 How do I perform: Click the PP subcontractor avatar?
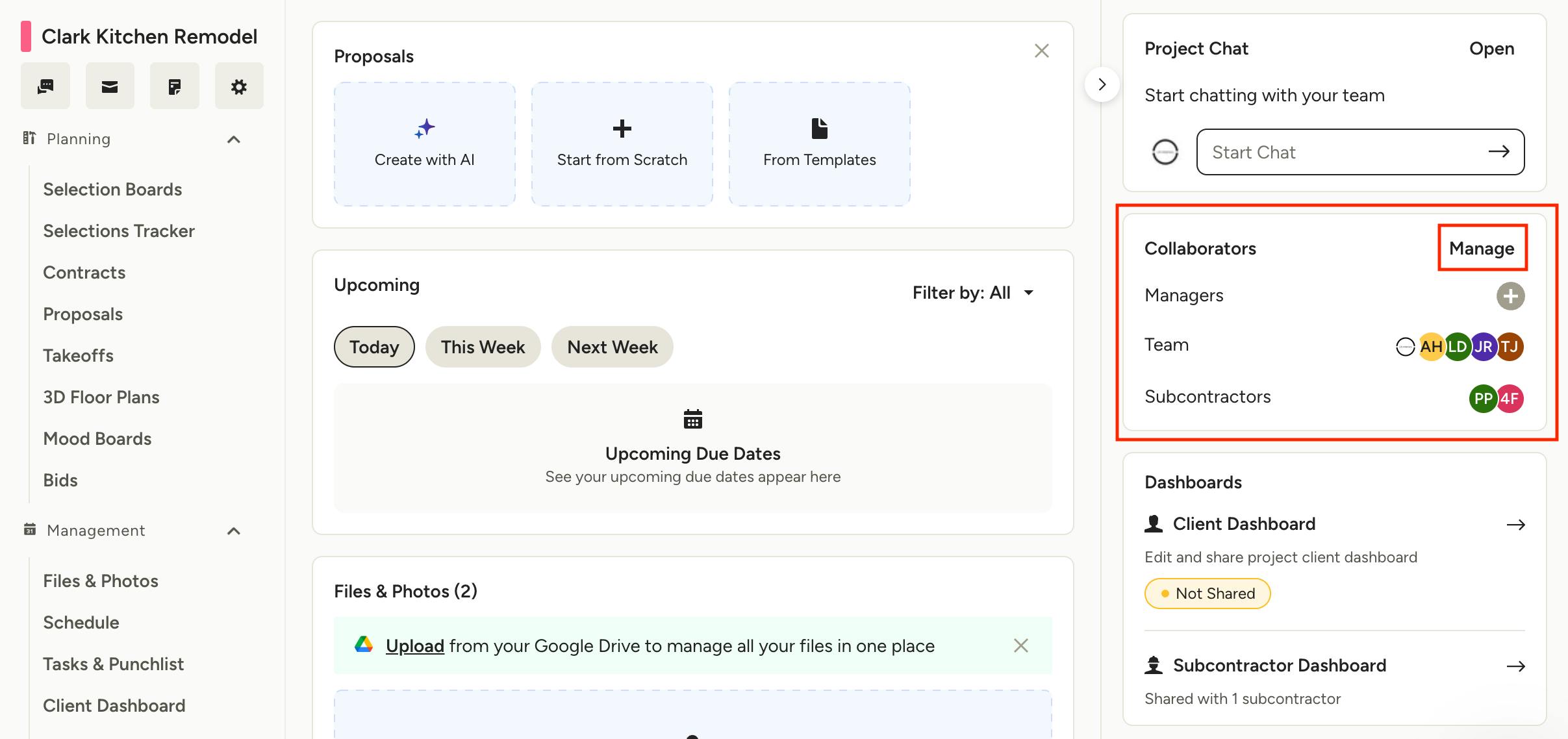click(1483, 398)
